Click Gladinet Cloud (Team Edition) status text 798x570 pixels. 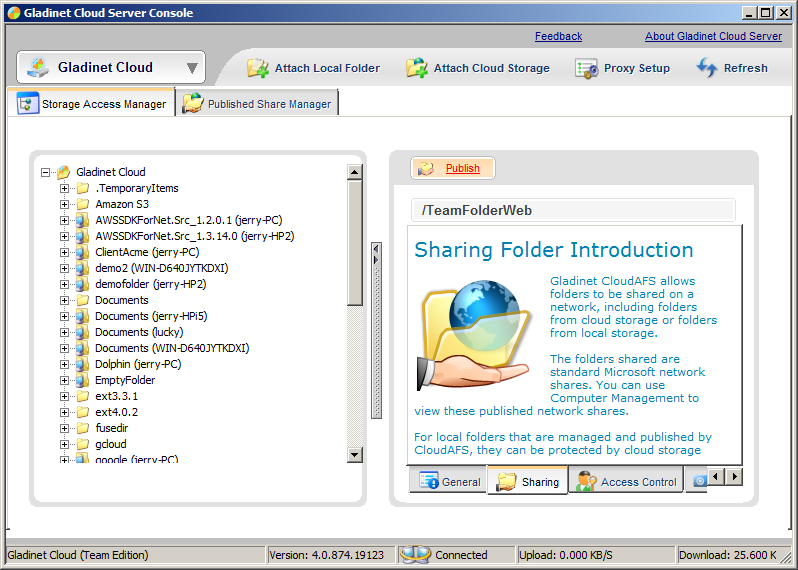tap(78, 555)
